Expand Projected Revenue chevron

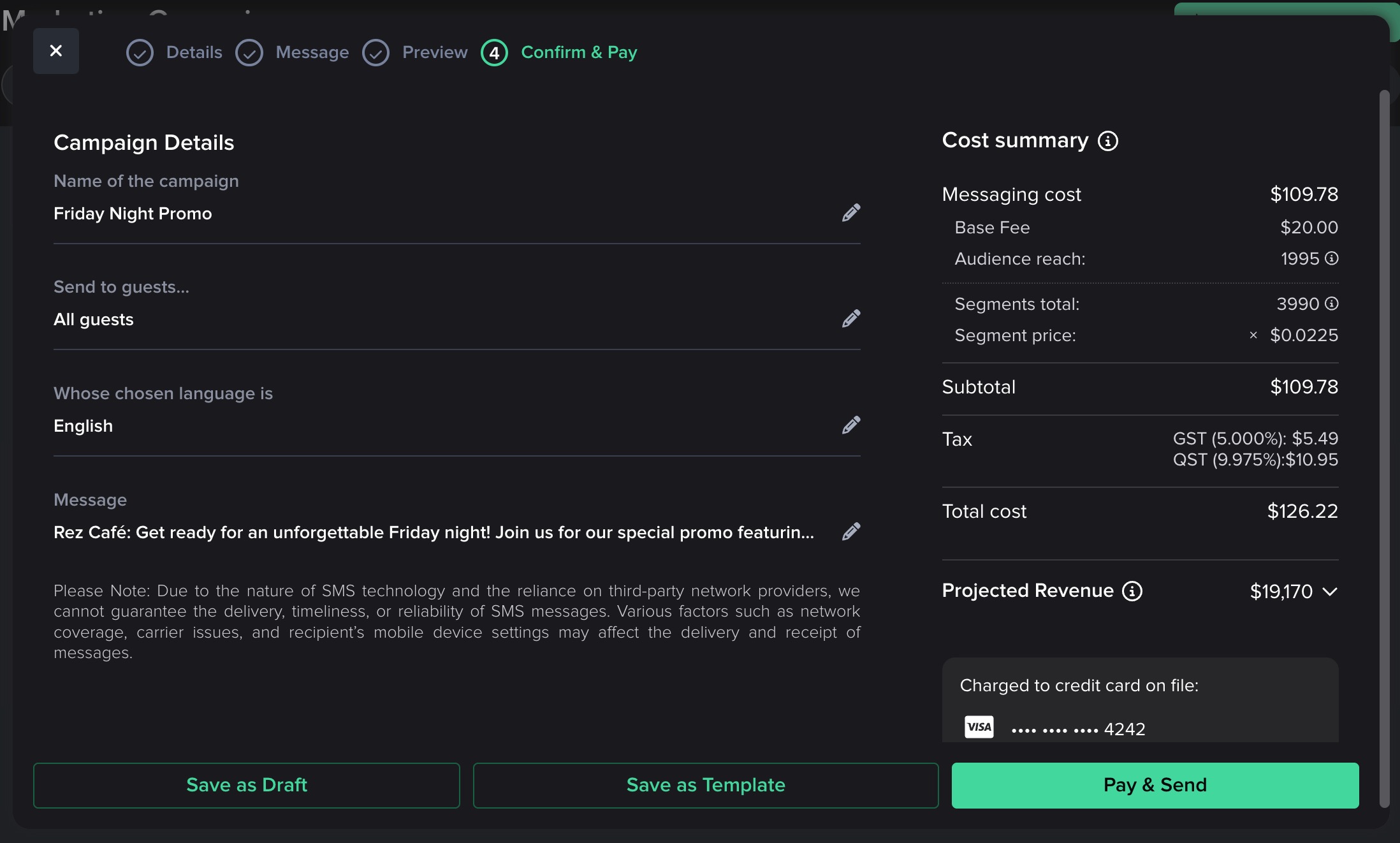[1330, 592]
